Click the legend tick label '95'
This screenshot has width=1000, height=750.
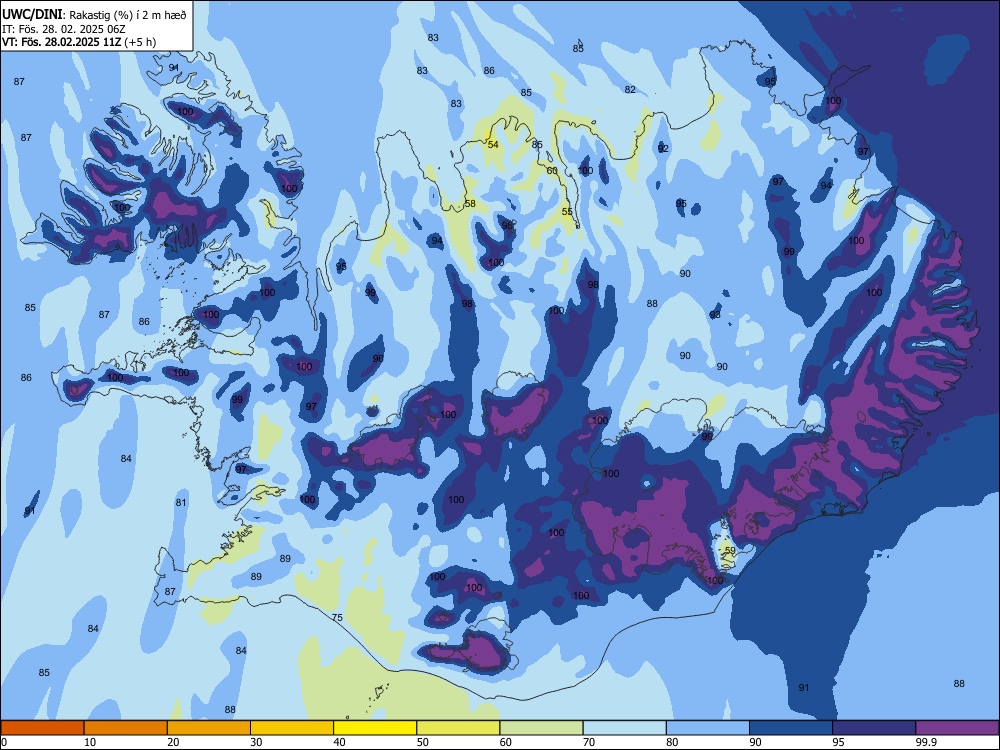[839, 742]
